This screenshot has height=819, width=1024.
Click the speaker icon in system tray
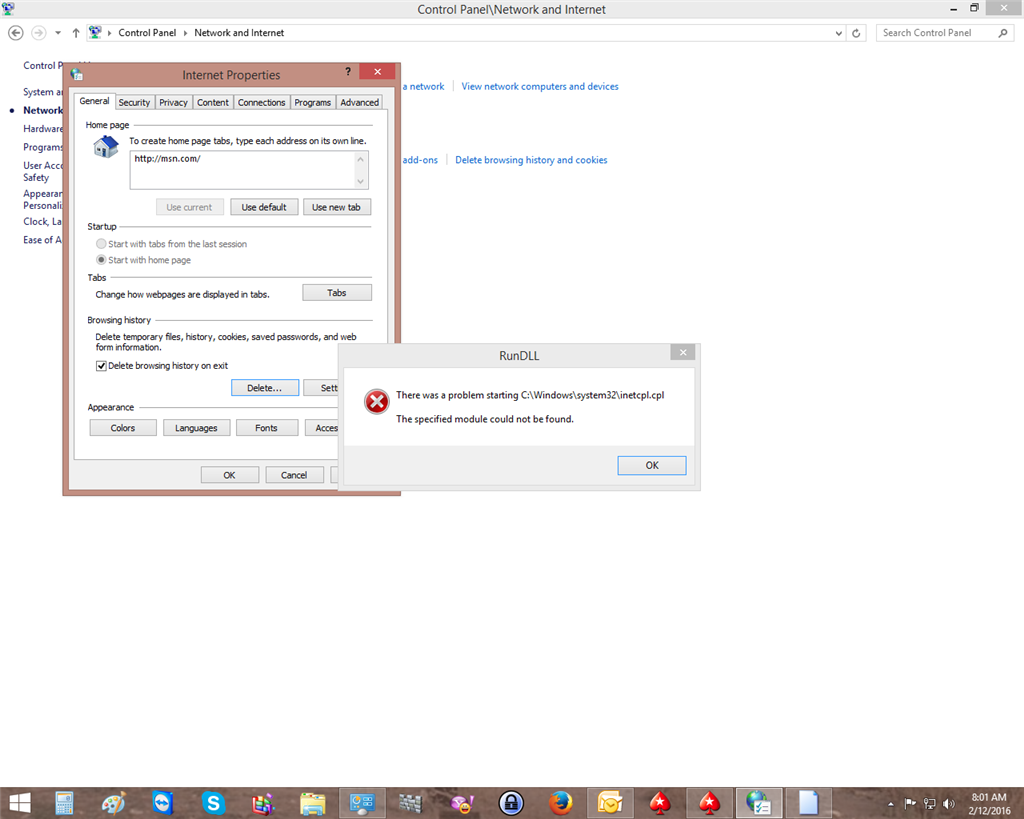coord(947,803)
